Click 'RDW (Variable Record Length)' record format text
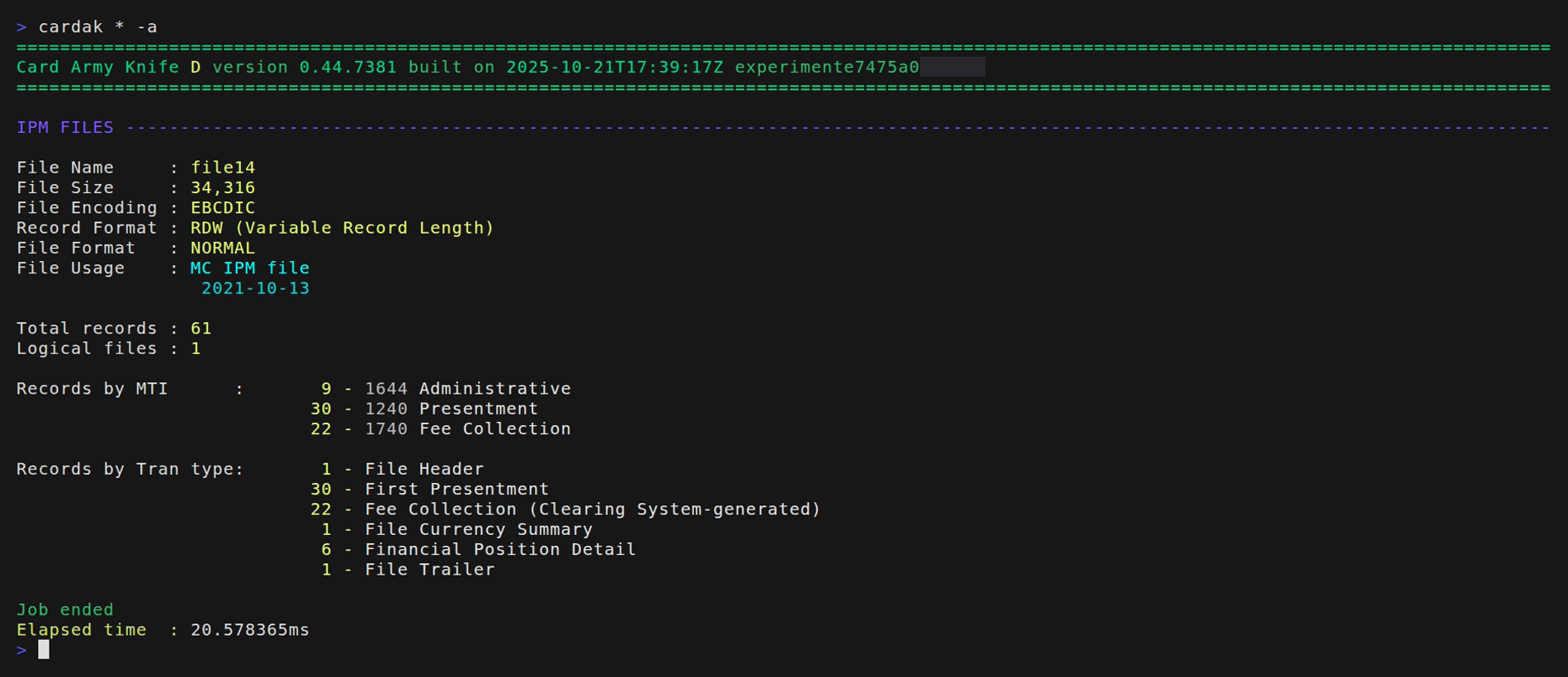The image size is (1568, 677). tap(342, 228)
